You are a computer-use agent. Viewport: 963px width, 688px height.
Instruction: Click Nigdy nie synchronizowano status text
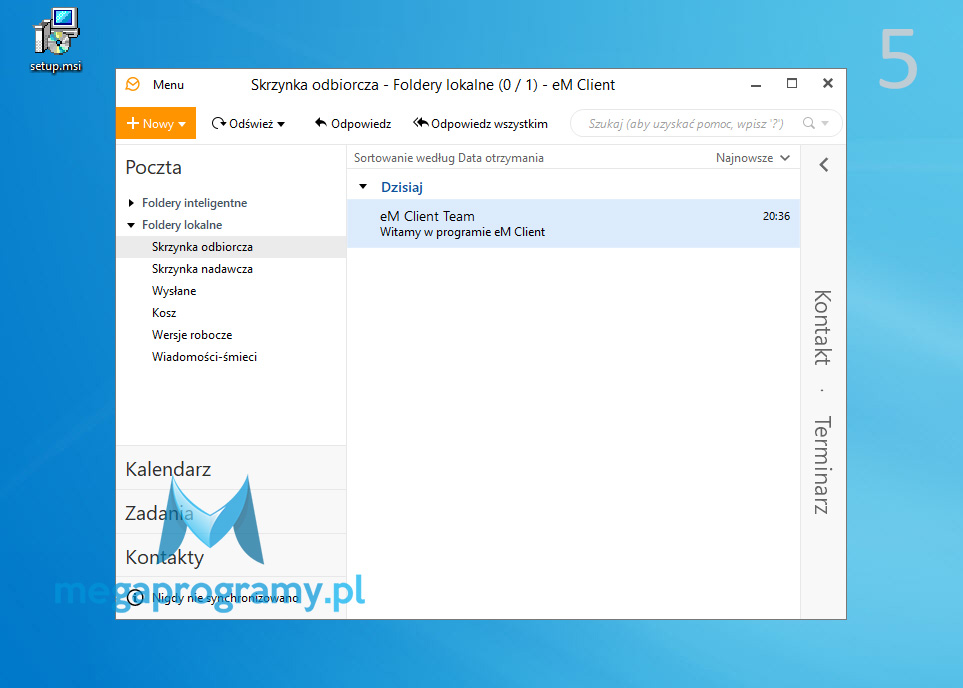(x=225, y=598)
